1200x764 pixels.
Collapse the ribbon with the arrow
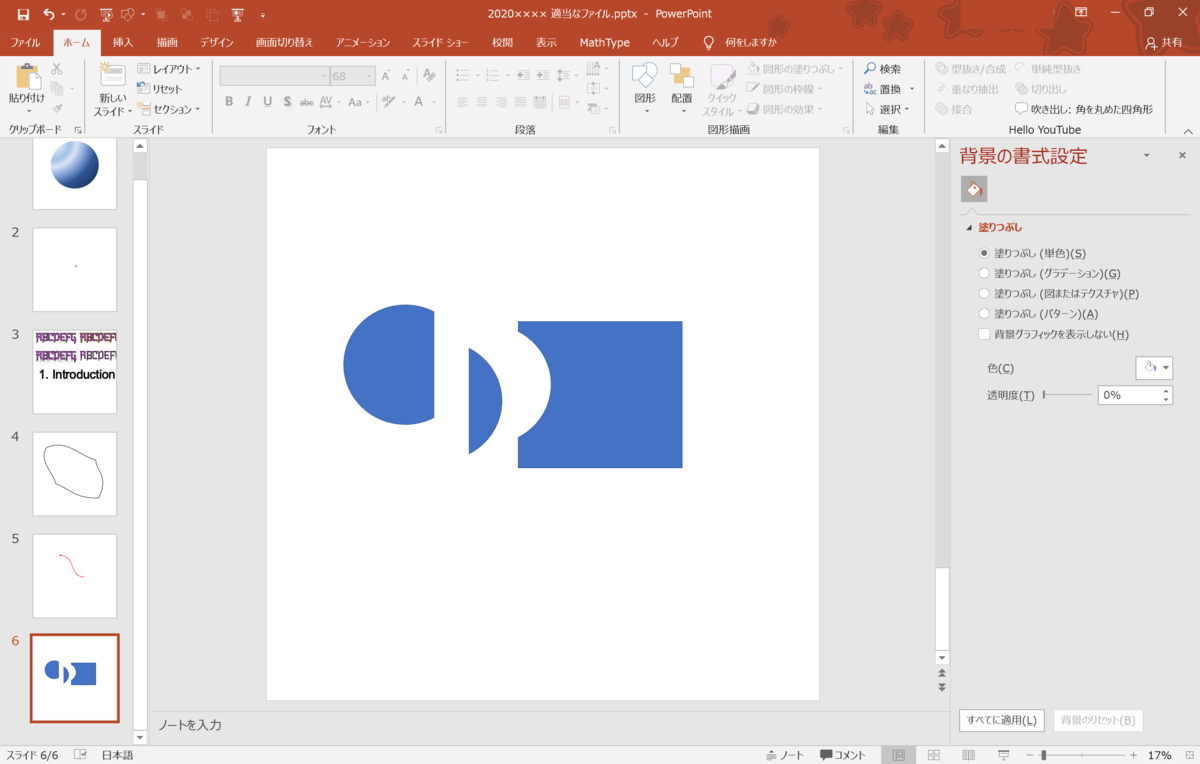[x=1188, y=131]
